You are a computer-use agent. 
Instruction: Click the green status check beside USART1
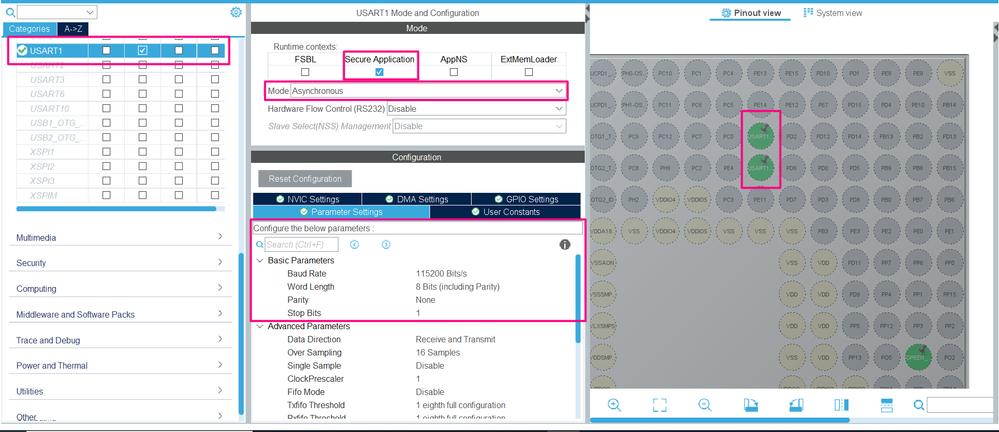pyautogui.click(x=22, y=50)
